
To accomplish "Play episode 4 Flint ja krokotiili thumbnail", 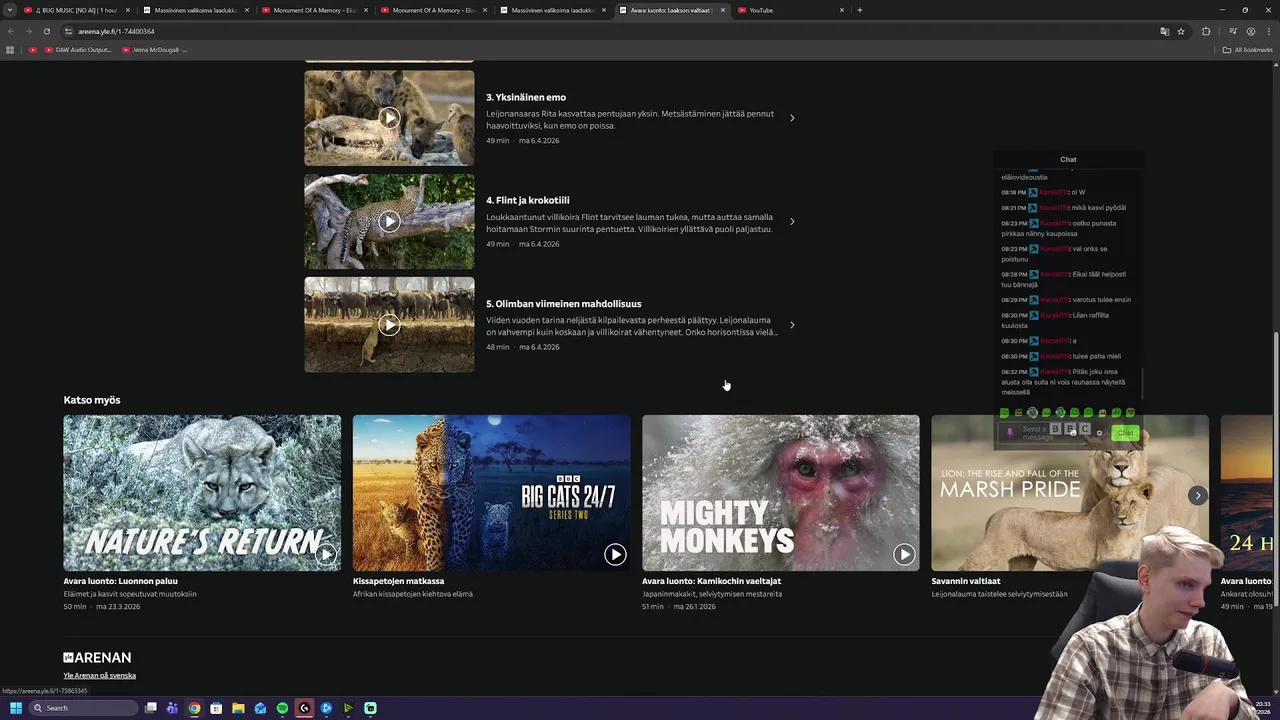I will click(x=389, y=221).
